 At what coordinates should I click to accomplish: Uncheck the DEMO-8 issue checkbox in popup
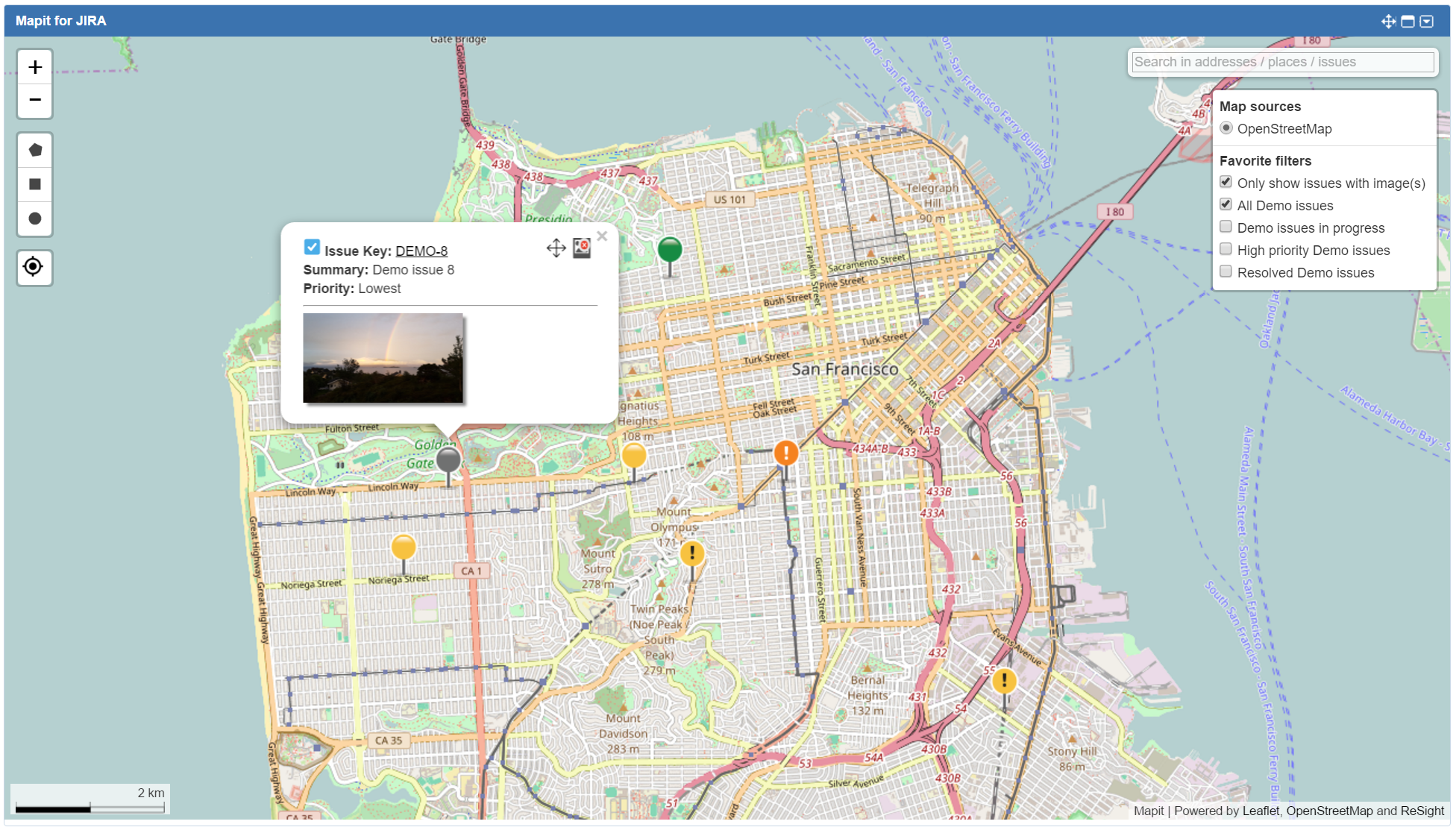coord(312,247)
